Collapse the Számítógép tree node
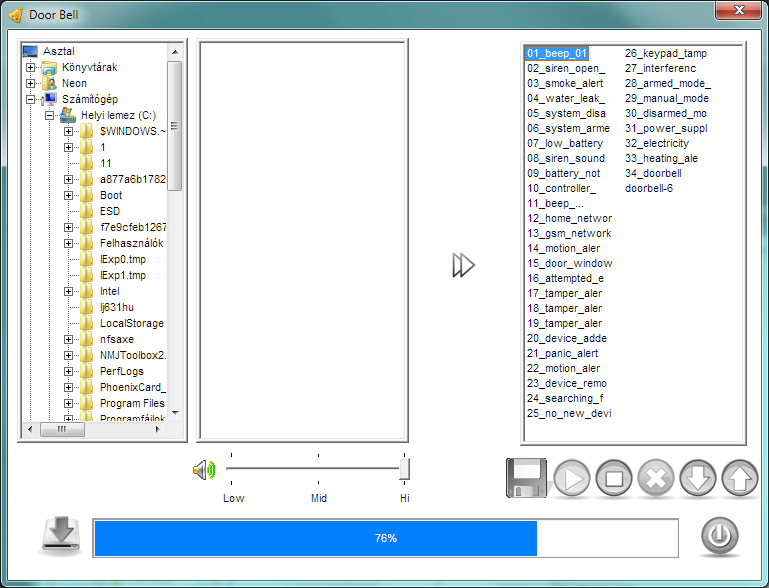769x588 pixels. pyautogui.click(x=31, y=99)
